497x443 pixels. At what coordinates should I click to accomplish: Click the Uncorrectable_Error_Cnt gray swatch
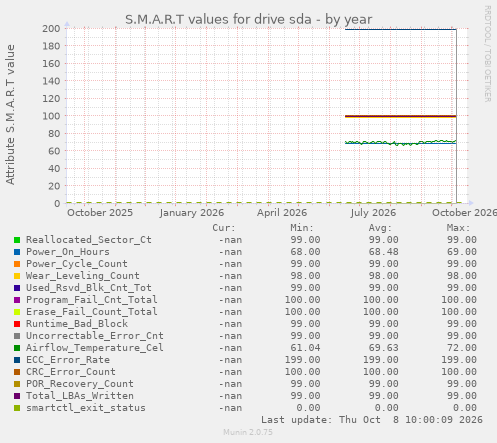[17, 336]
